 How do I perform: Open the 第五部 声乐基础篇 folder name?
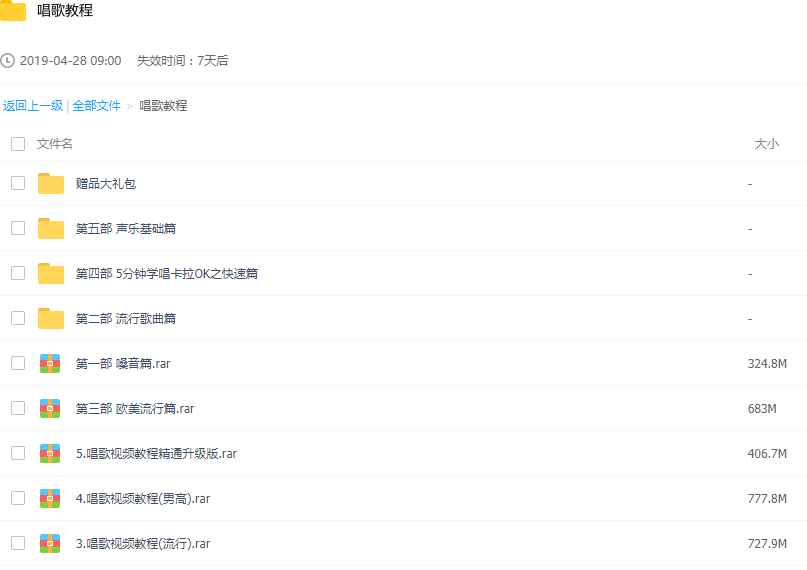click(126, 228)
